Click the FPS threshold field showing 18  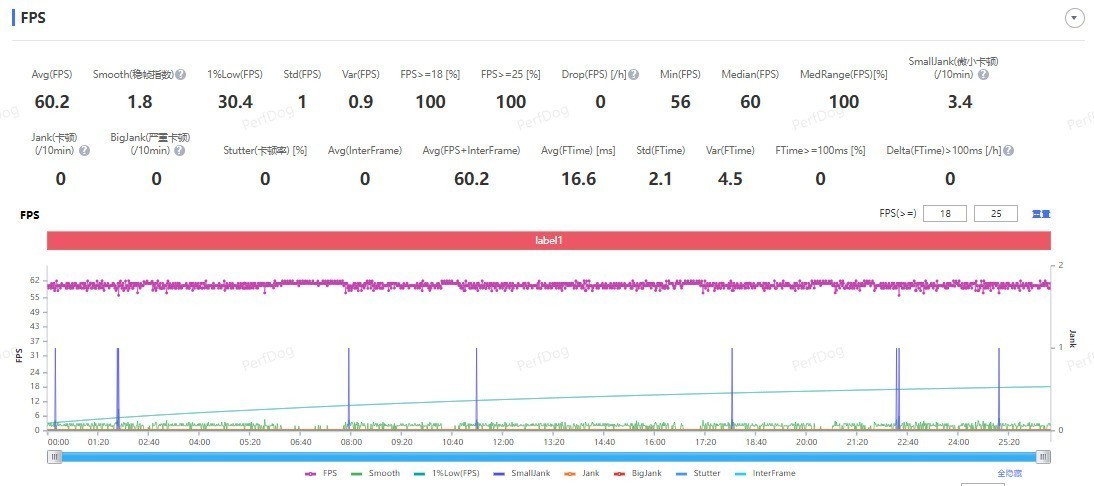pyautogui.click(x=944, y=213)
